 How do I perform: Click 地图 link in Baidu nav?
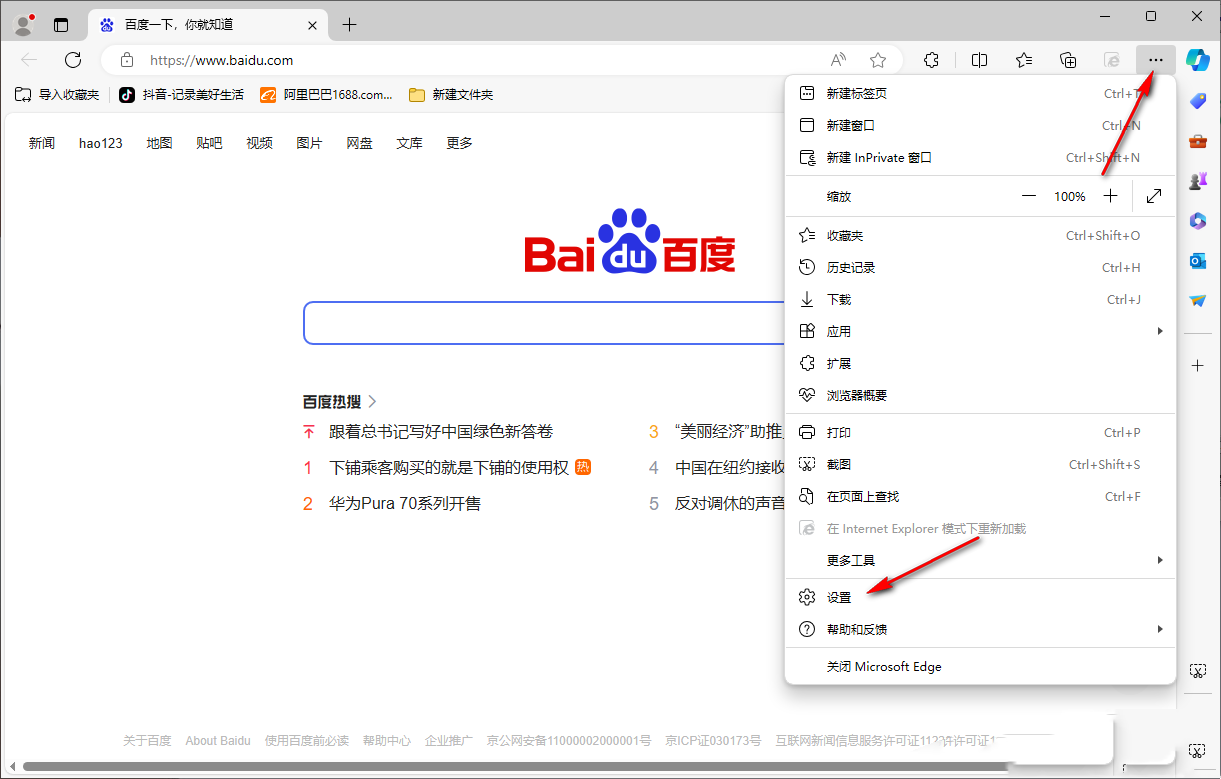coord(159,143)
